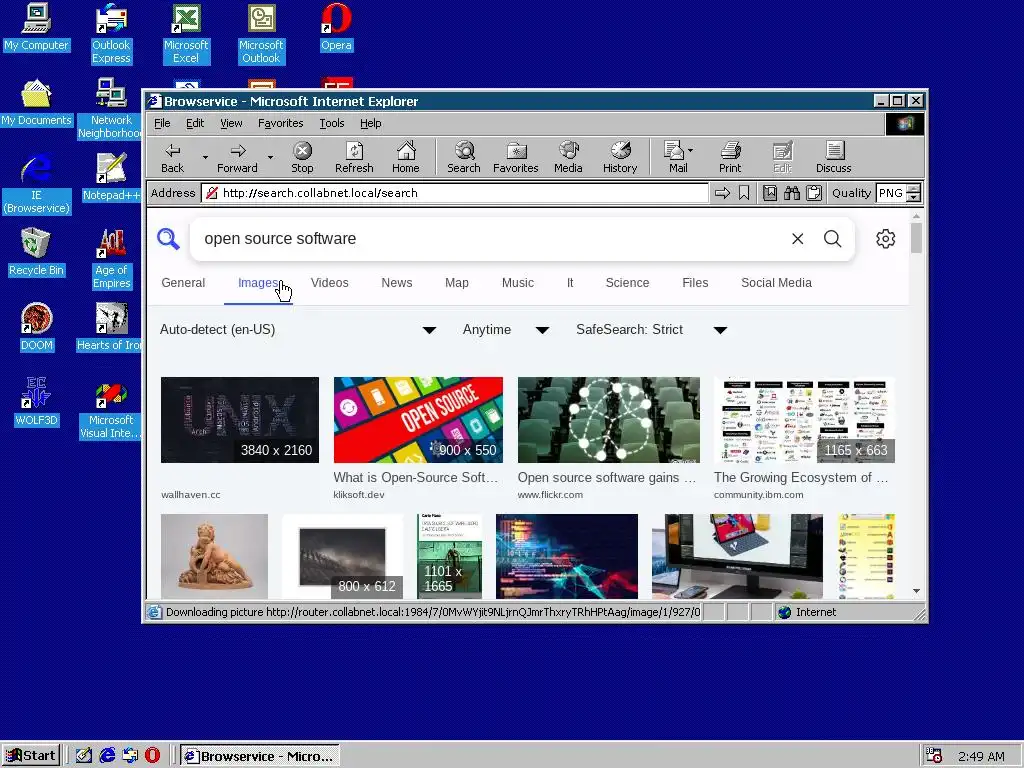Open the Start menu

pyautogui.click(x=31, y=756)
